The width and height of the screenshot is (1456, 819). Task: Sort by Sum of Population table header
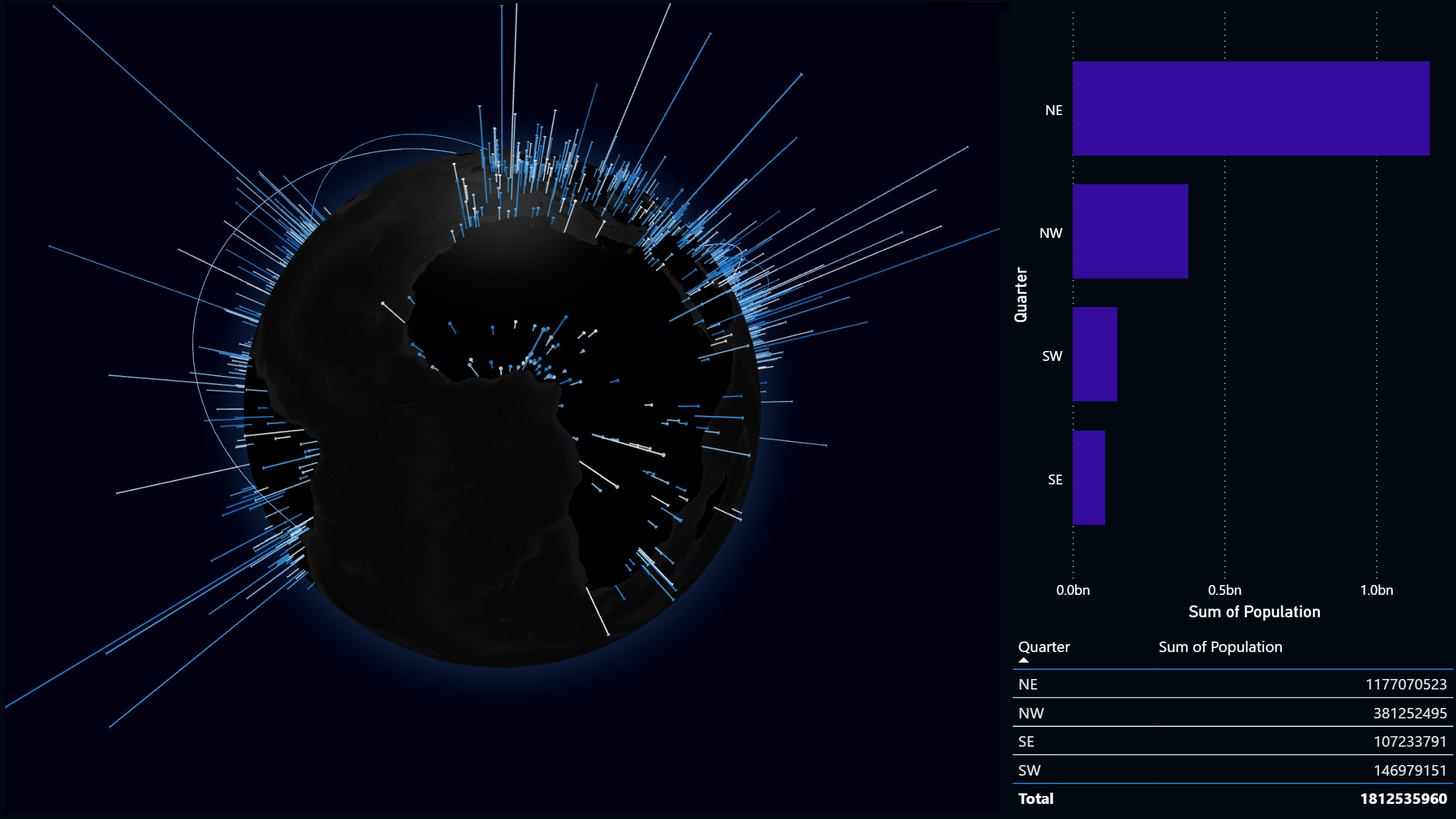pos(1220,647)
